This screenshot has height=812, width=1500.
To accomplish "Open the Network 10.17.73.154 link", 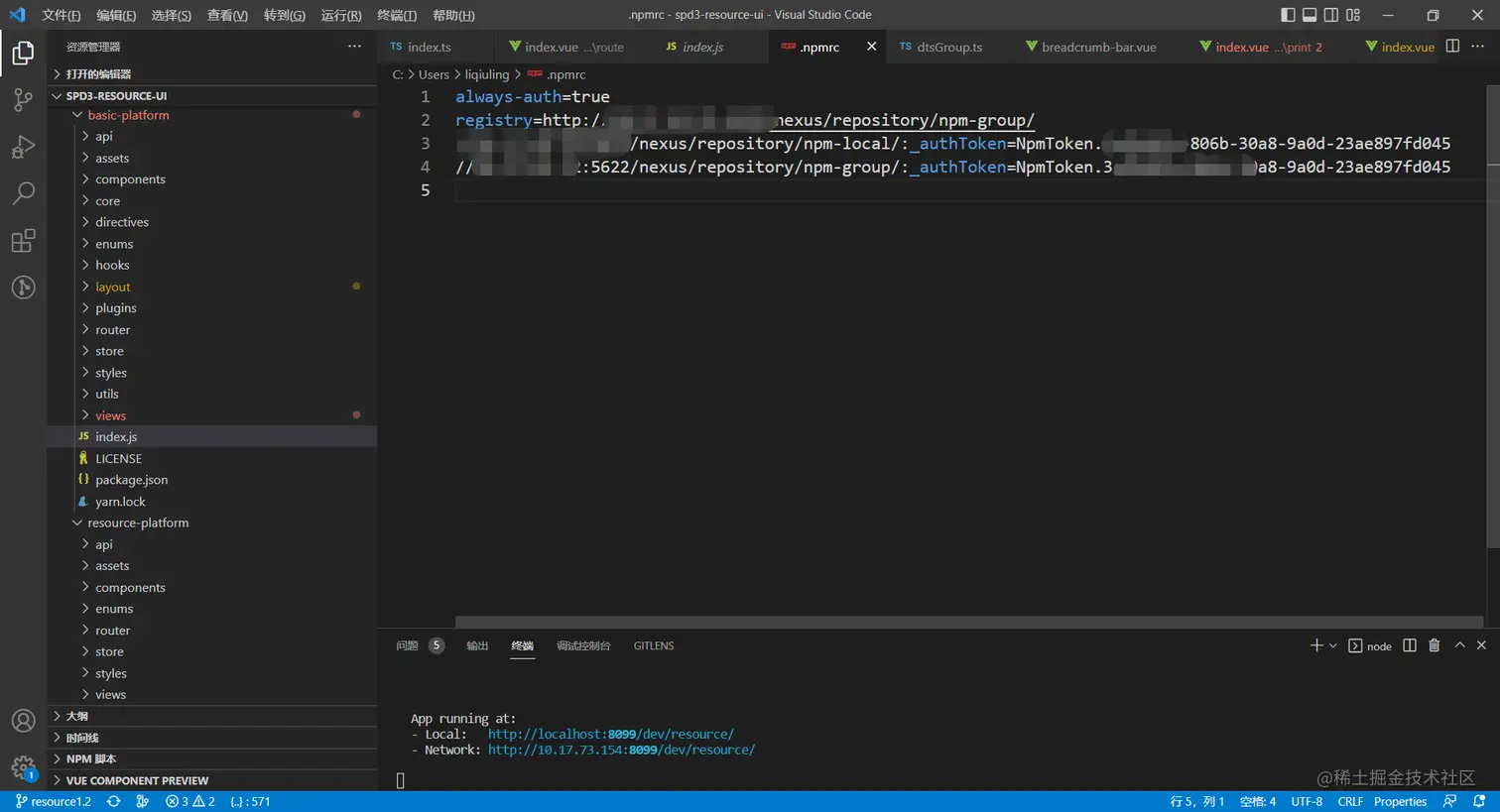I will (621, 751).
